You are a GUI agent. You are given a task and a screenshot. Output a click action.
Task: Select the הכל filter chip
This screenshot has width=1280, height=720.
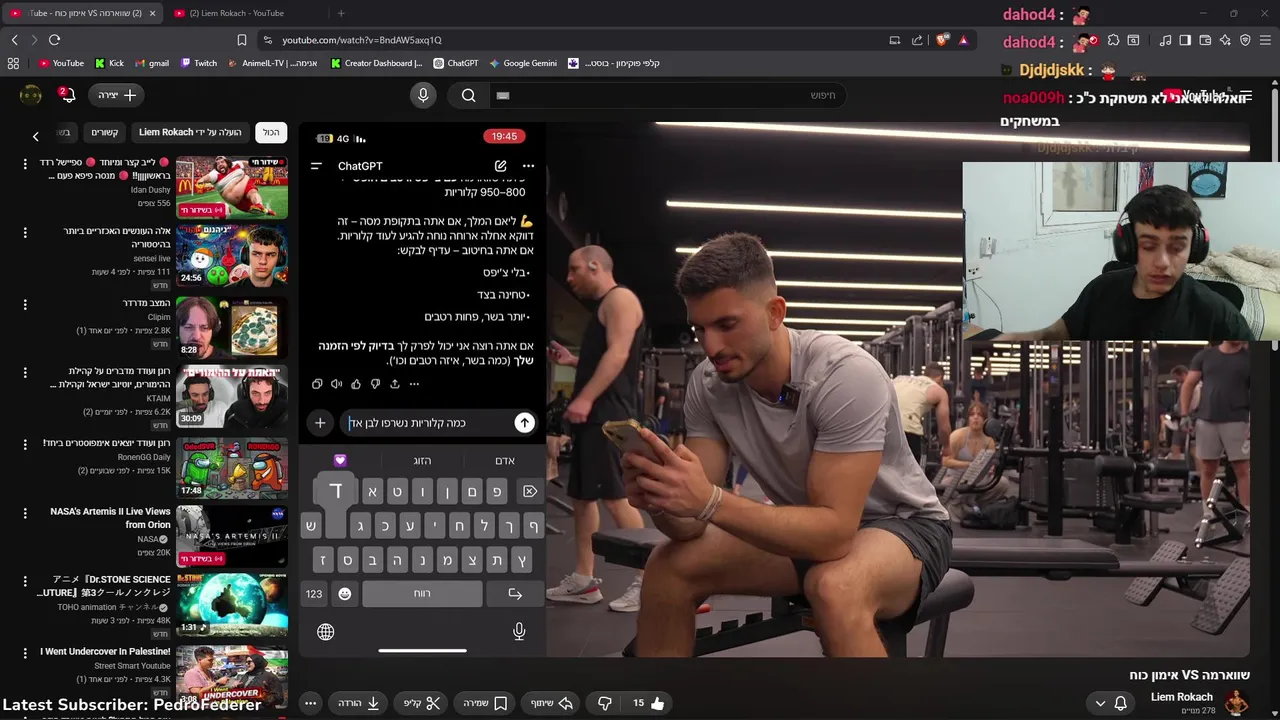(271, 132)
